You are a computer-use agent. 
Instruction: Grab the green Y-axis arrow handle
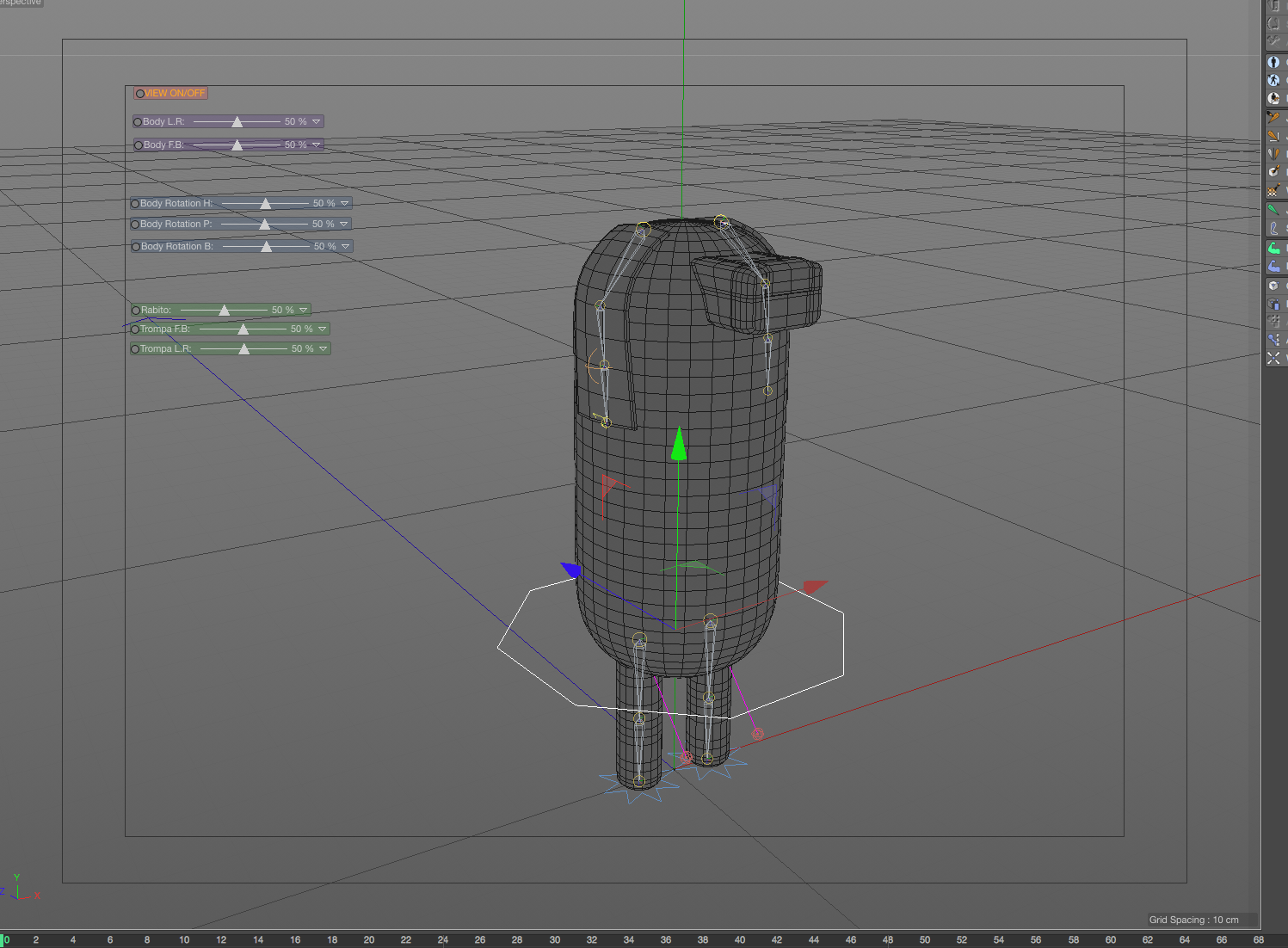coord(679,444)
